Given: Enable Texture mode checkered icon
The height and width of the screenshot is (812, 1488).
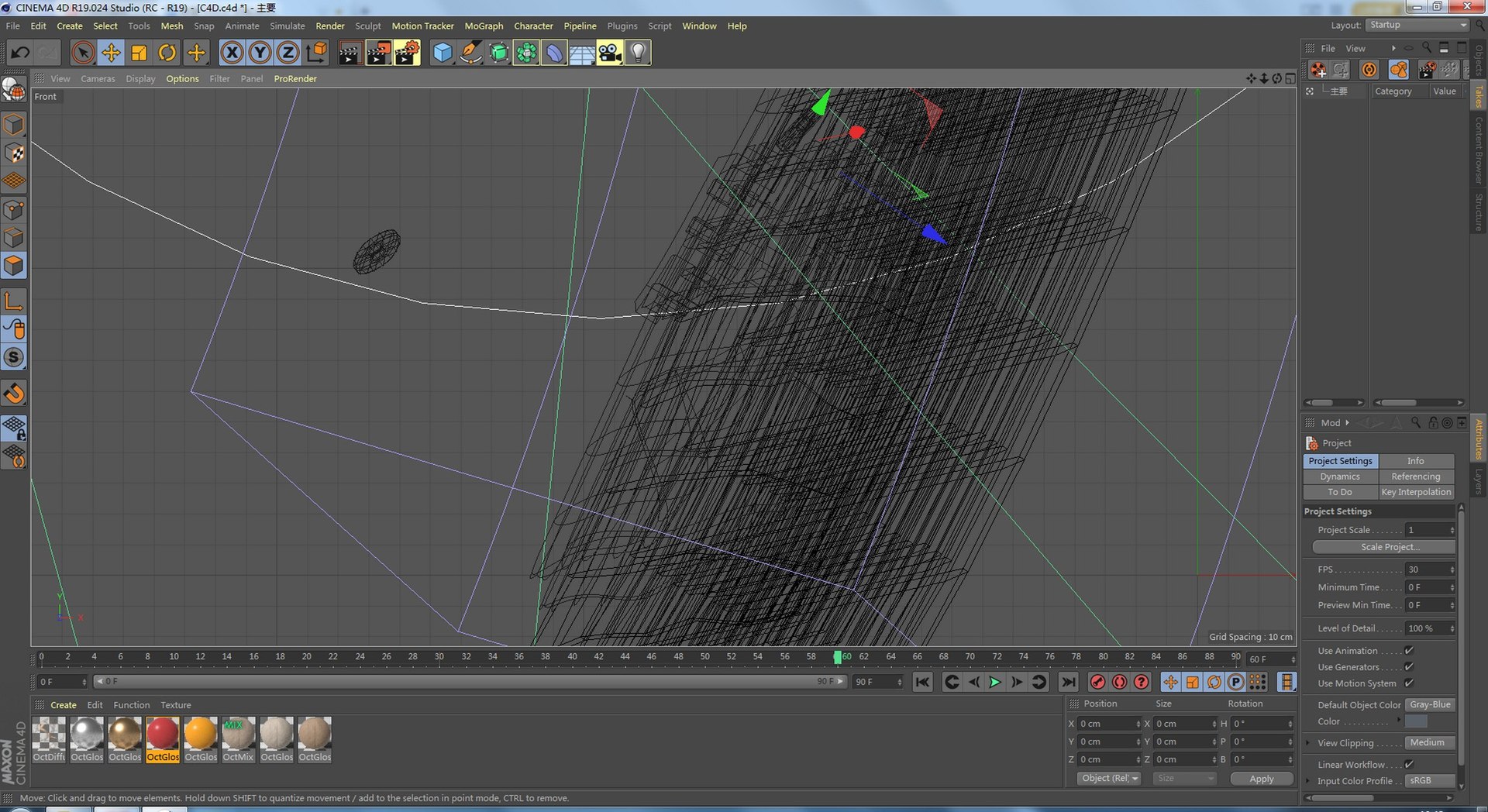Looking at the screenshot, I should pos(14,153).
